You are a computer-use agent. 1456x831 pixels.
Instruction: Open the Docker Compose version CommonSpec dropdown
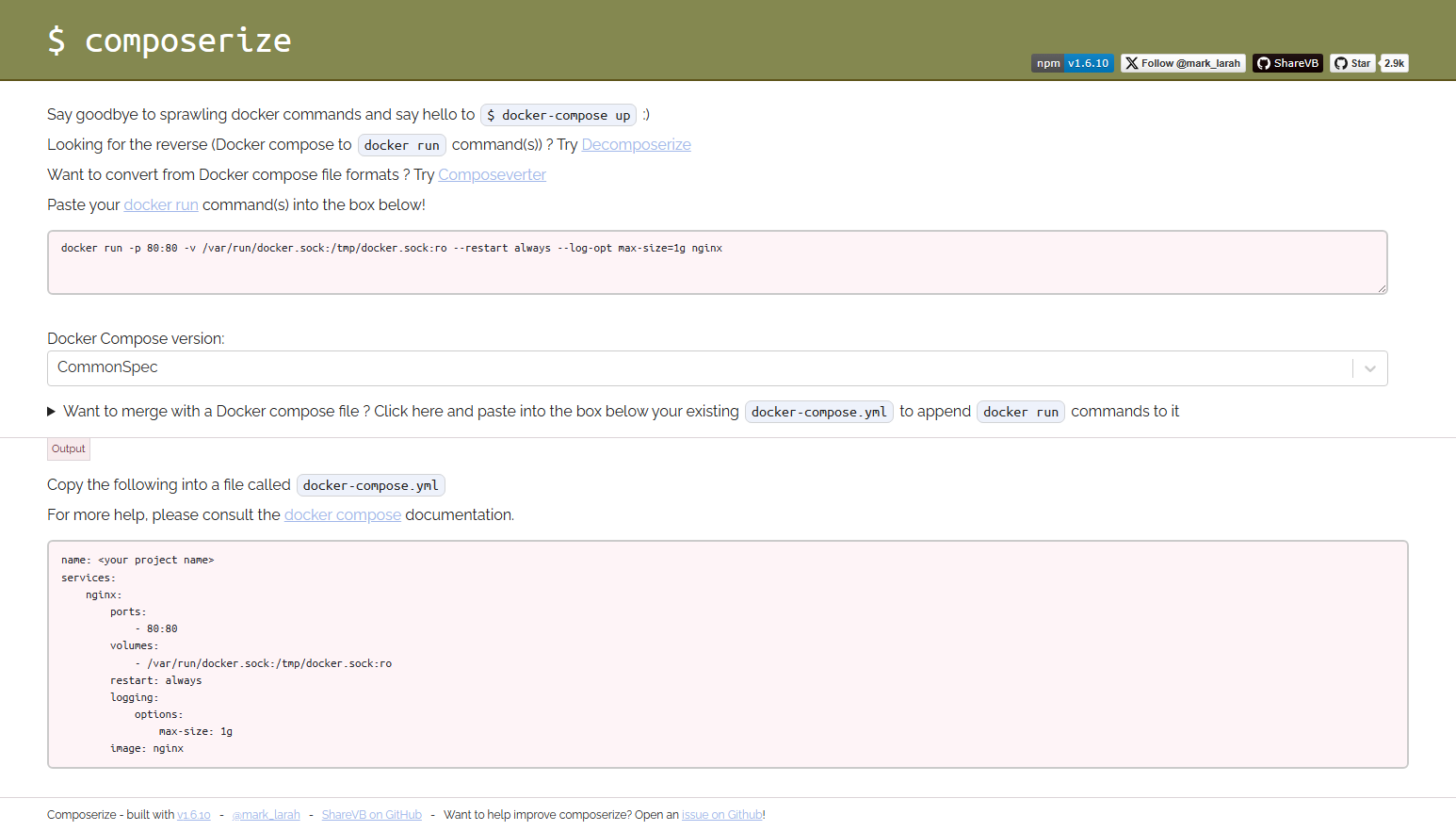click(x=718, y=368)
